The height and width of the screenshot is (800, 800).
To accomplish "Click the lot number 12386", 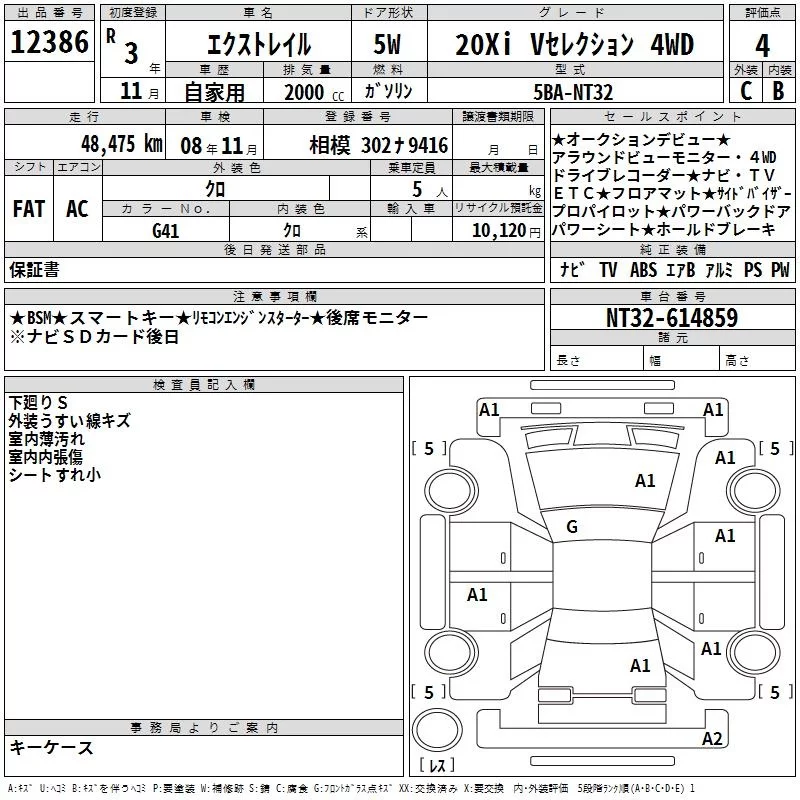I will tap(49, 42).
